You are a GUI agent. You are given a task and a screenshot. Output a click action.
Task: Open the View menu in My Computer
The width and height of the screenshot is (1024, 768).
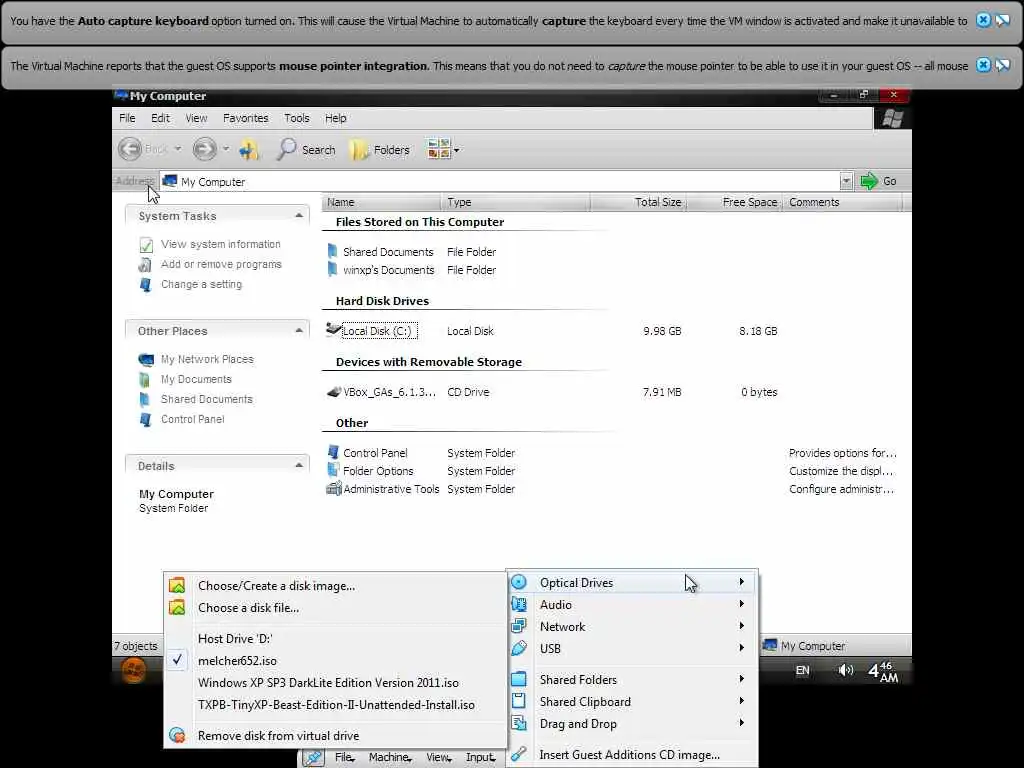click(x=196, y=118)
